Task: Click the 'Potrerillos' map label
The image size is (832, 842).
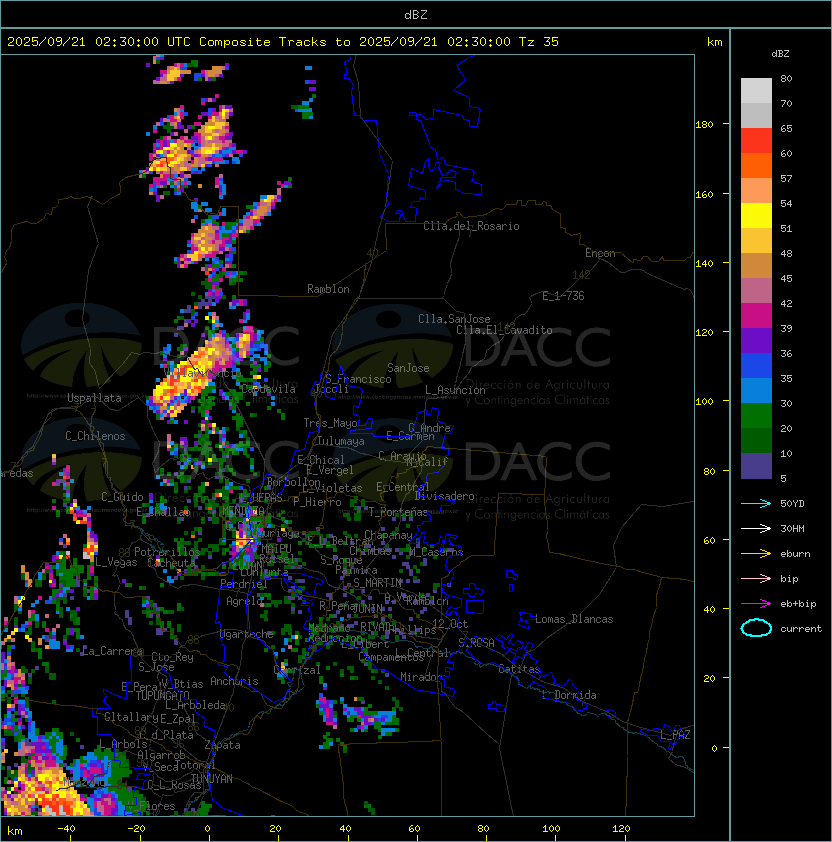Action: click(x=167, y=552)
